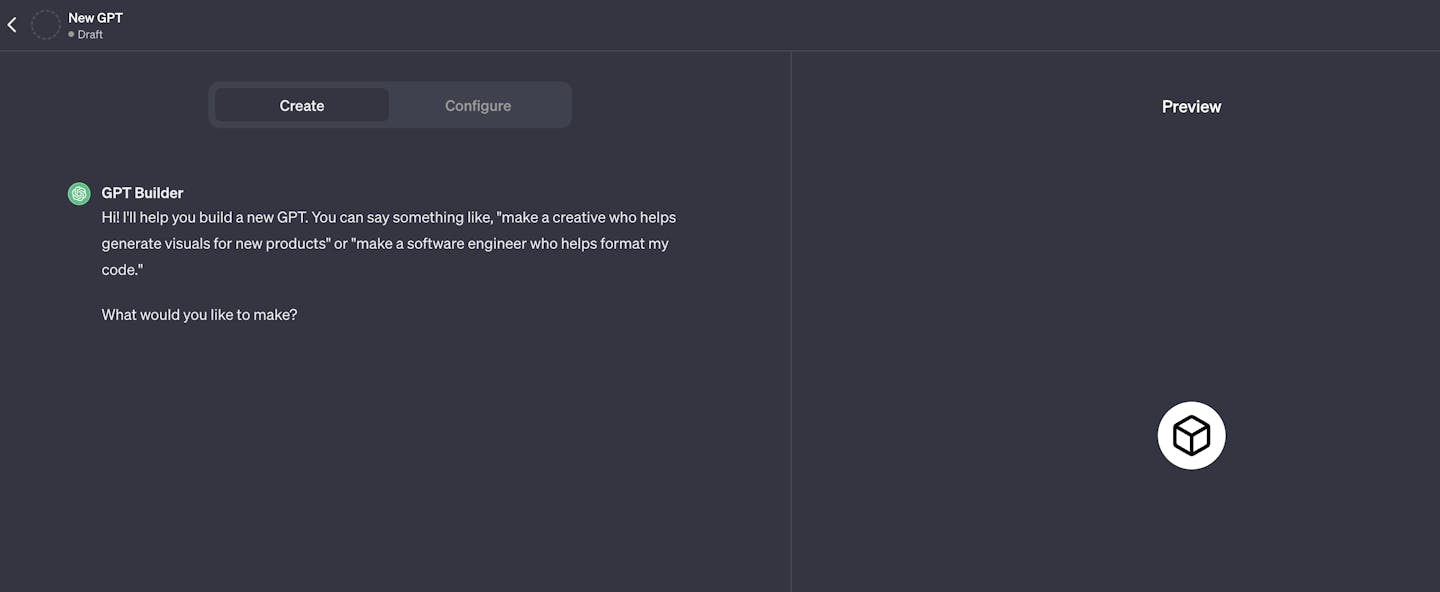1440x592 pixels.
Task: Click the Draft status label
Action: 90,35
